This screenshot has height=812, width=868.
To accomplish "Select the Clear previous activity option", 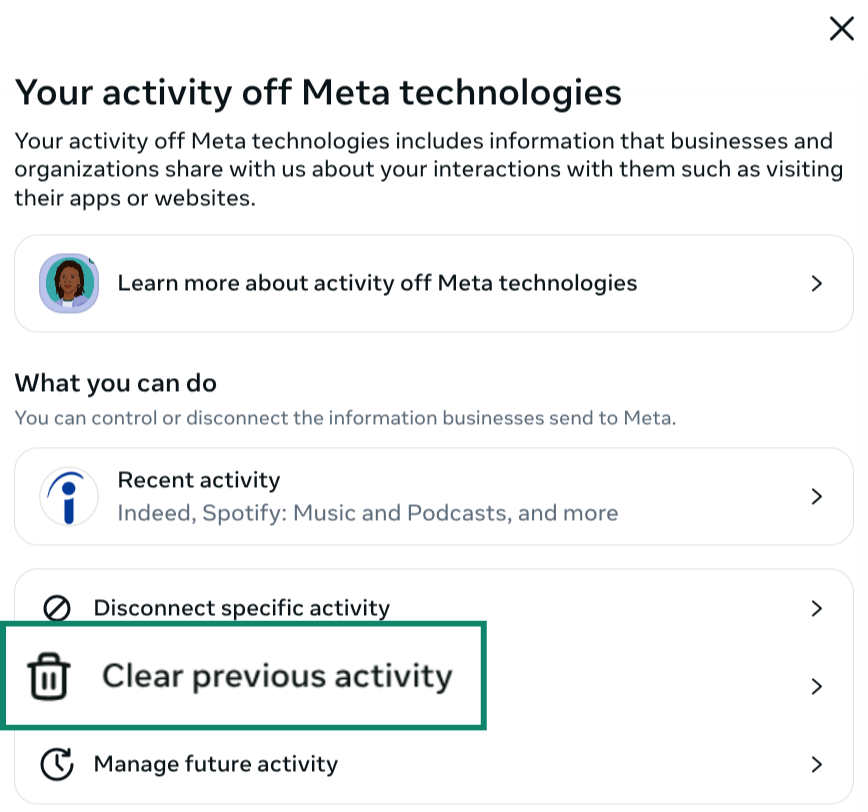I will click(x=276, y=675).
